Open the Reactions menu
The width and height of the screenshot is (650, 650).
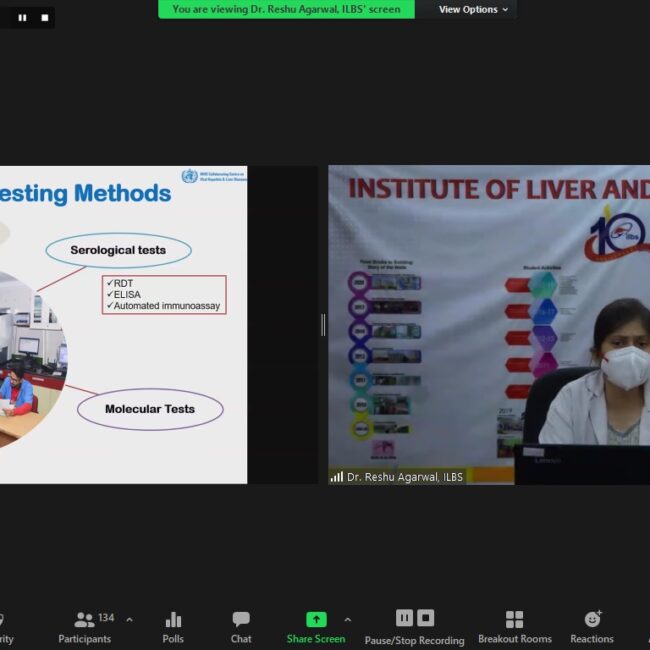click(592, 627)
